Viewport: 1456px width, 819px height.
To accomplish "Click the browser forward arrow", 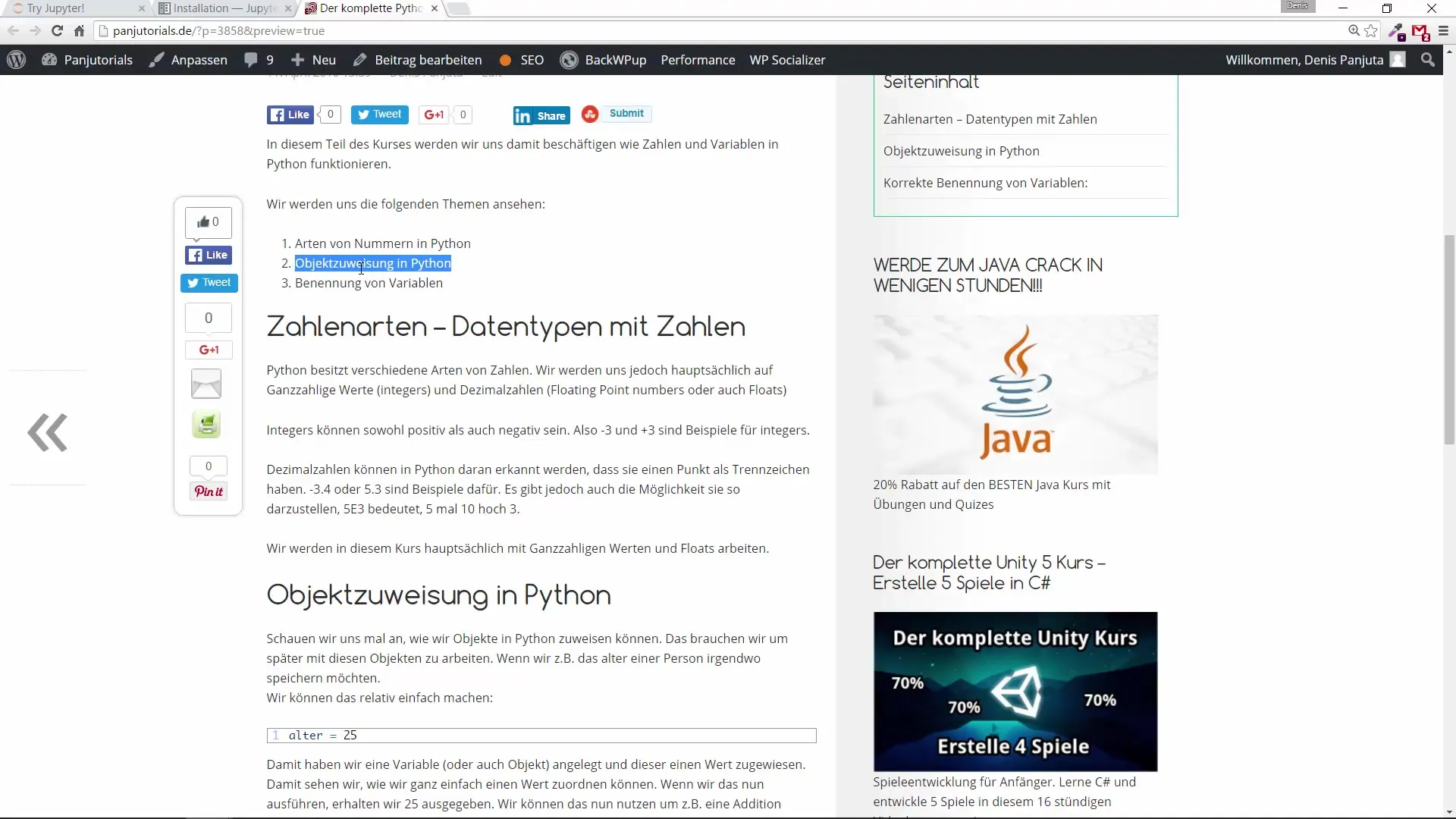I will [x=35, y=31].
